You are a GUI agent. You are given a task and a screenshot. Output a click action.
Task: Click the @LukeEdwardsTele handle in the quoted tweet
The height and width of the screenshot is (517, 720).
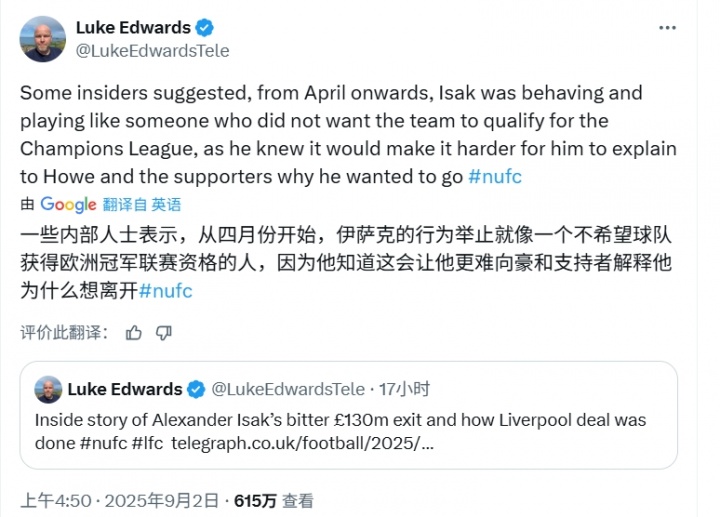pos(288,390)
